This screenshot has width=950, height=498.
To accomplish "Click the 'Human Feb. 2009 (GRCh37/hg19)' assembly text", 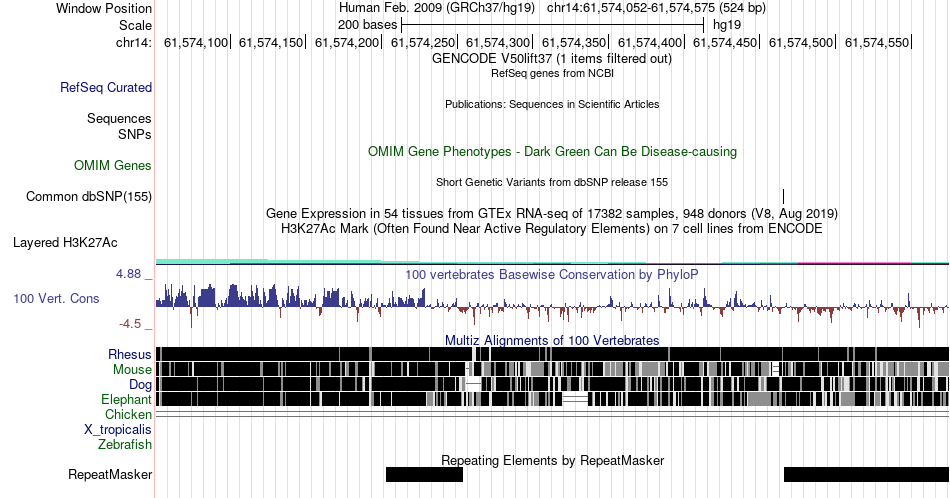I will [x=437, y=8].
